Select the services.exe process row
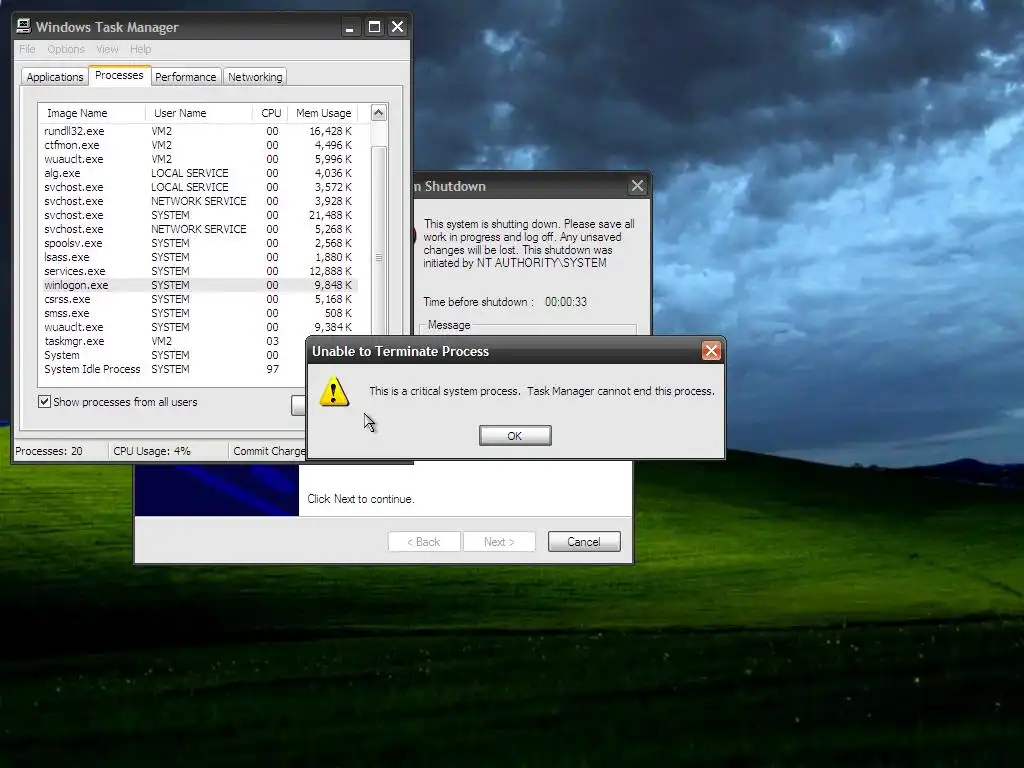The image size is (1024, 768). coord(199,271)
